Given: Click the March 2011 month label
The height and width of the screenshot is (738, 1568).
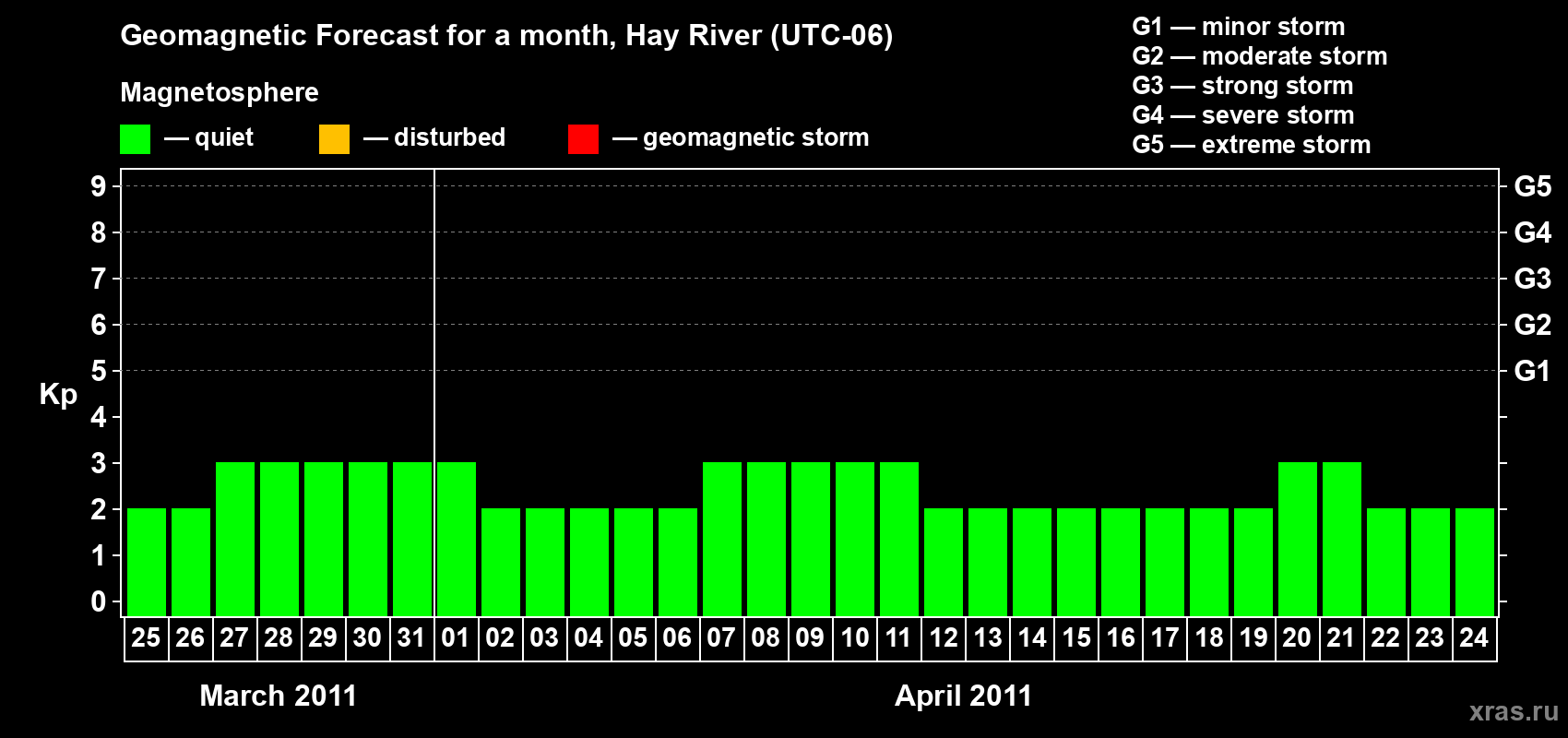Looking at the screenshot, I should pos(279,696).
